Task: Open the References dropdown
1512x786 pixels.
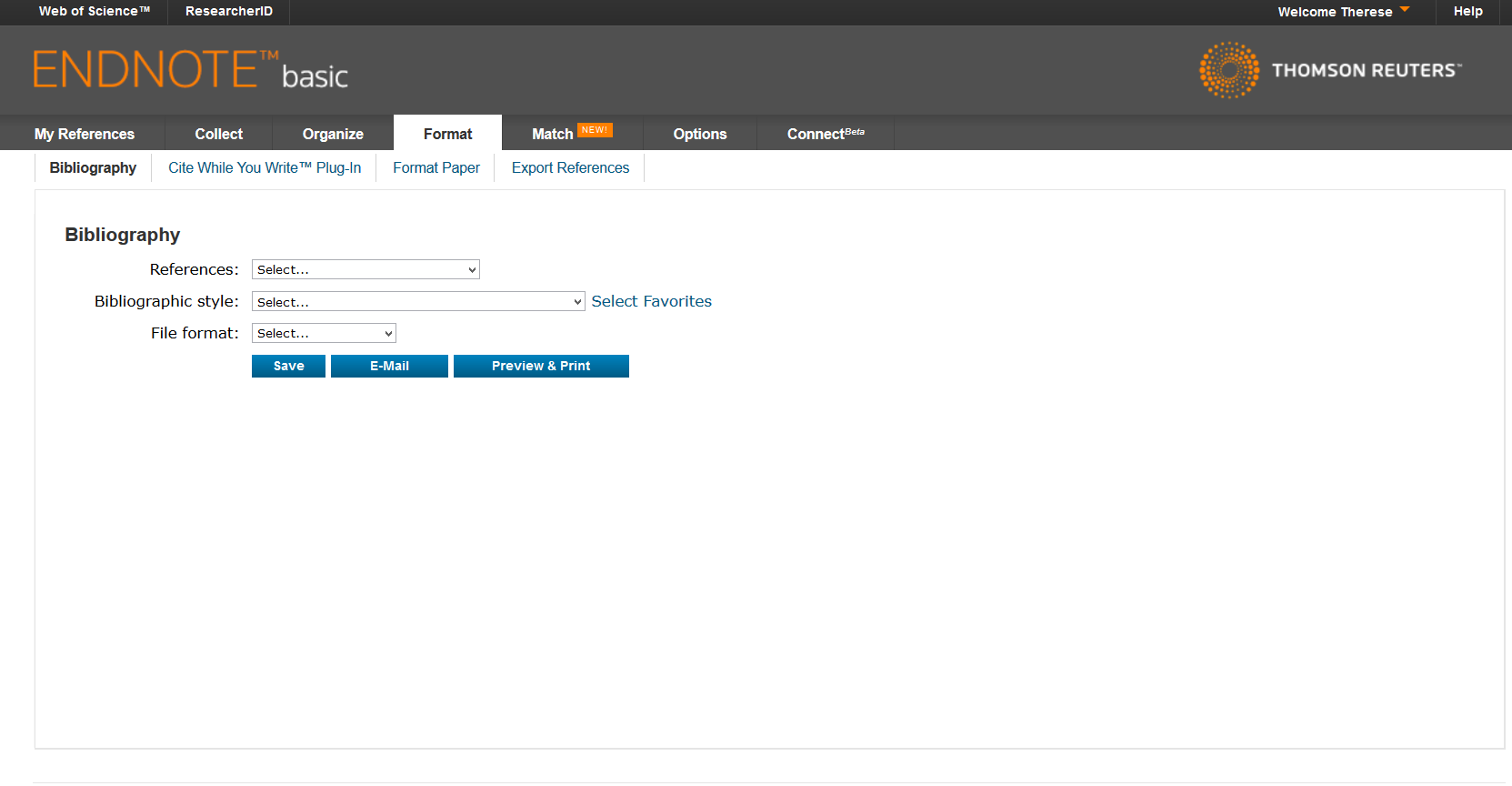Action: coord(365,269)
